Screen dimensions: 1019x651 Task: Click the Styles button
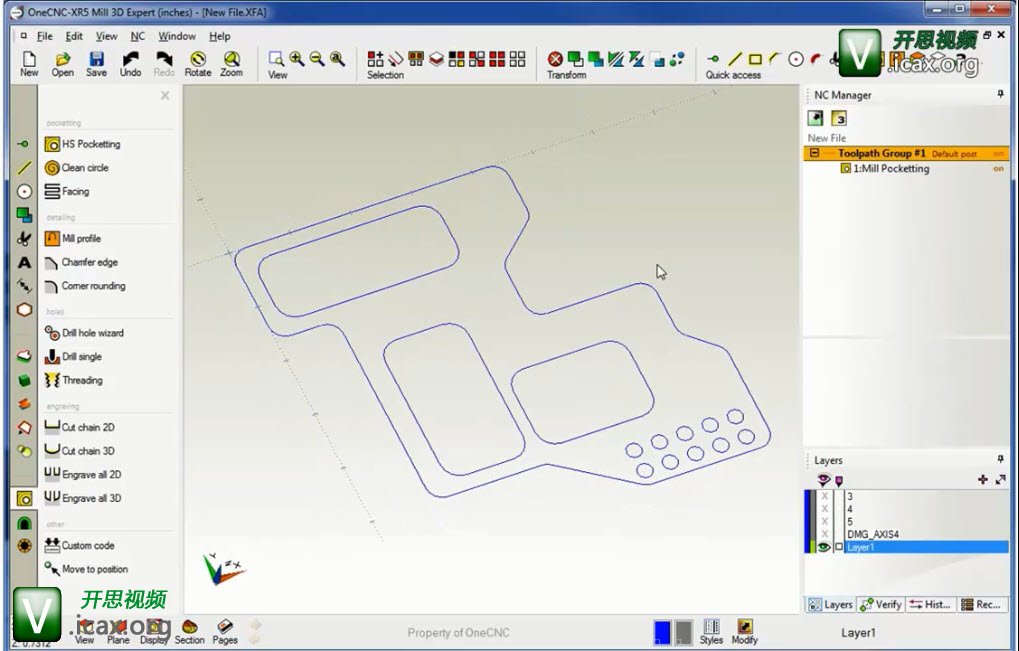711,631
